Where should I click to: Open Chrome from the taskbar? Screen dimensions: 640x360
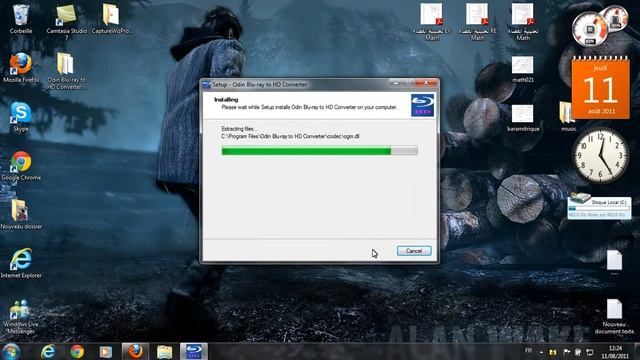click(x=77, y=351)
